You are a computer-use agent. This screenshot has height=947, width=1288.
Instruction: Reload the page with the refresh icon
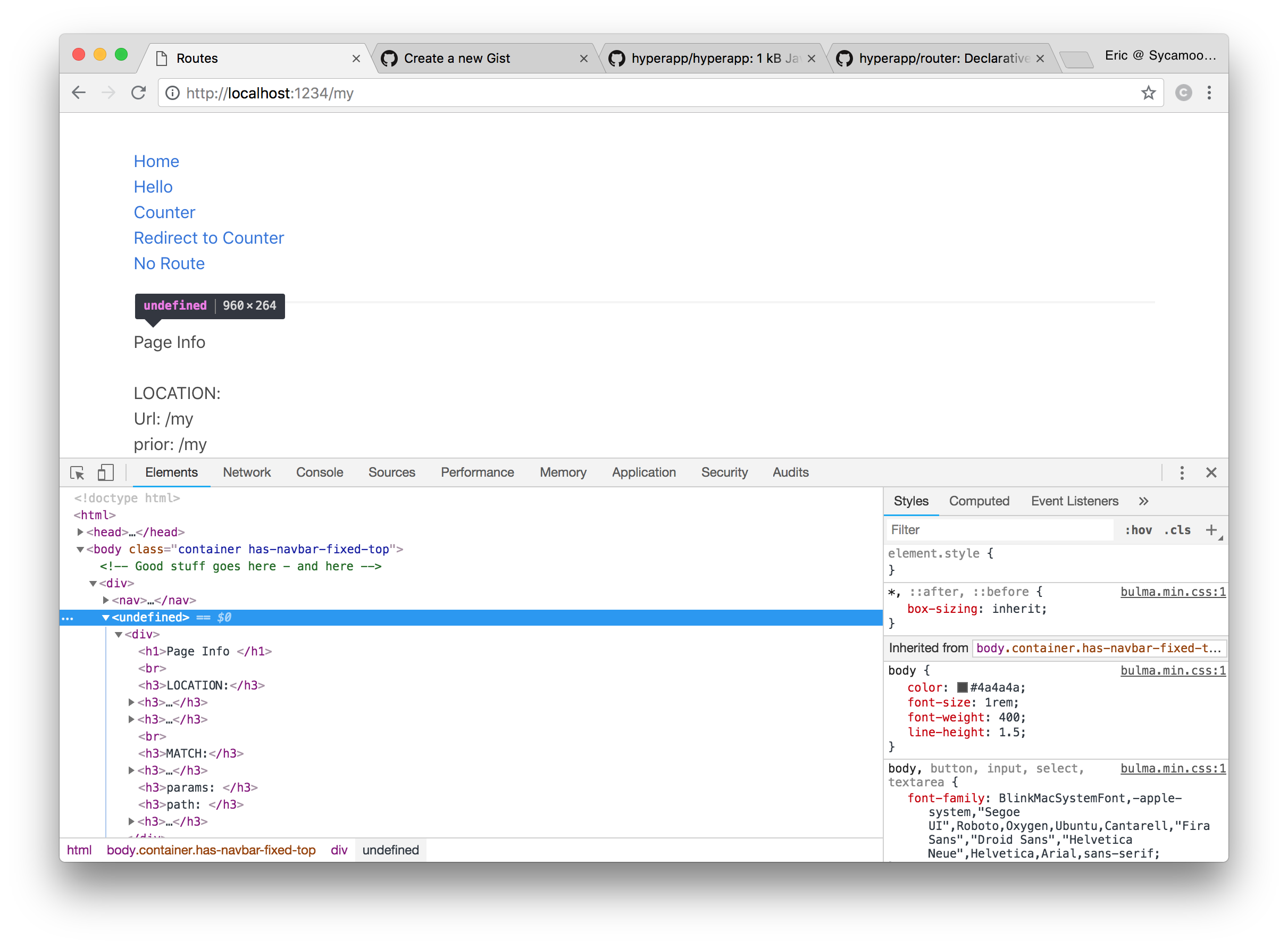coord(139,93)
